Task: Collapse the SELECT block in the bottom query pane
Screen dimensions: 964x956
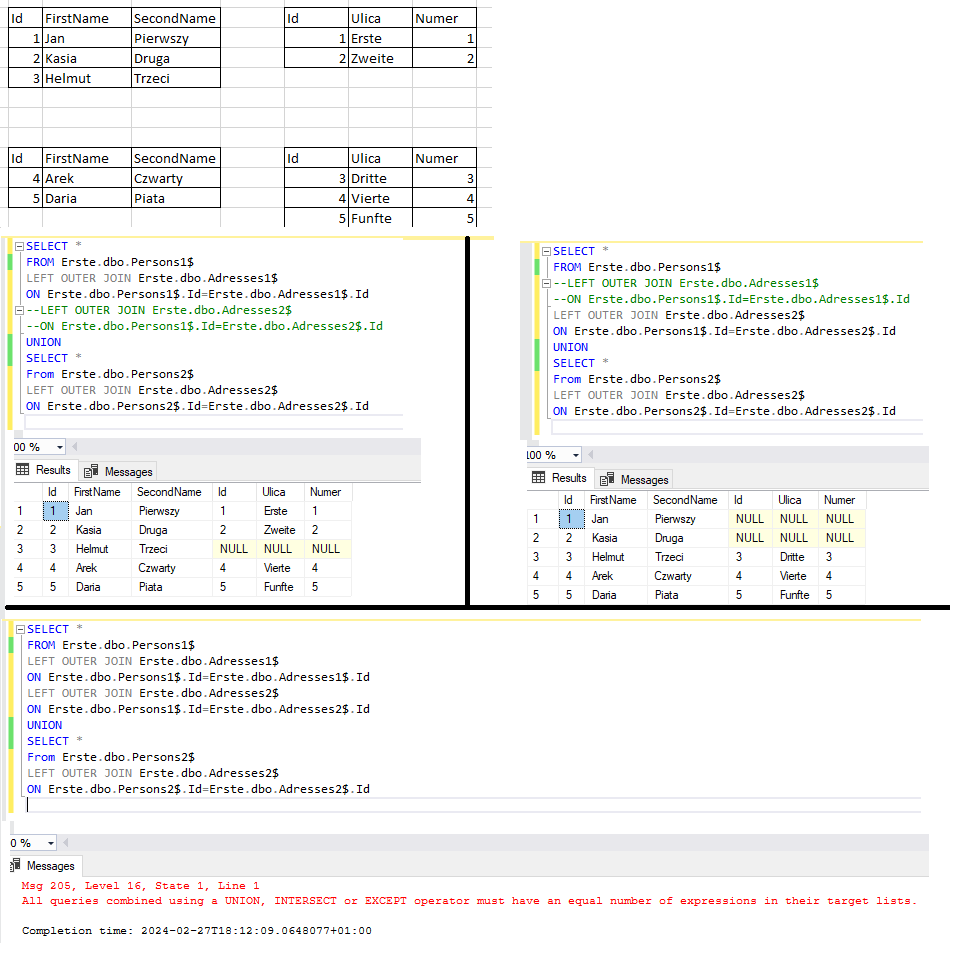Action: coord(20,630)
